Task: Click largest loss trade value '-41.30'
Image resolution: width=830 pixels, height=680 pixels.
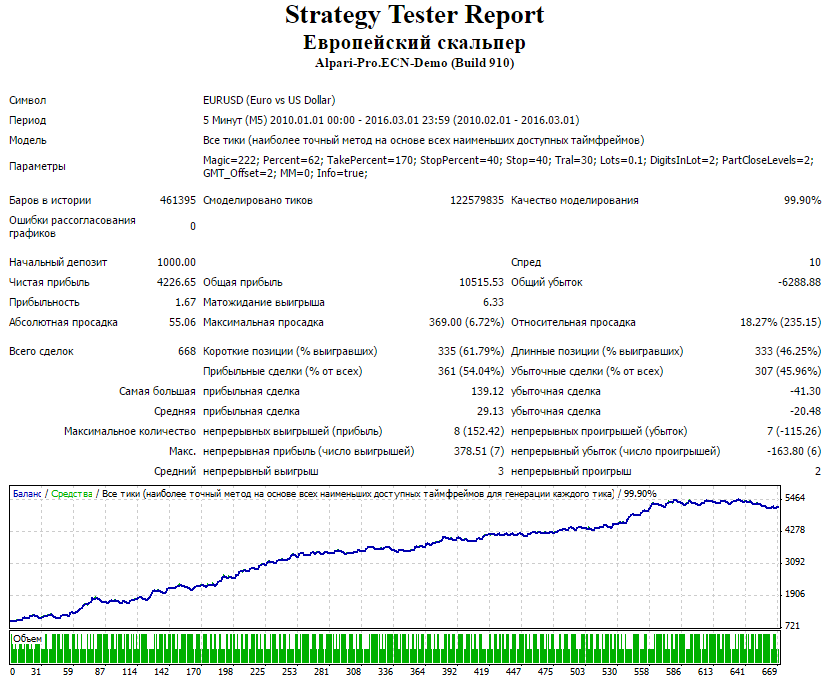Action: 805,392
